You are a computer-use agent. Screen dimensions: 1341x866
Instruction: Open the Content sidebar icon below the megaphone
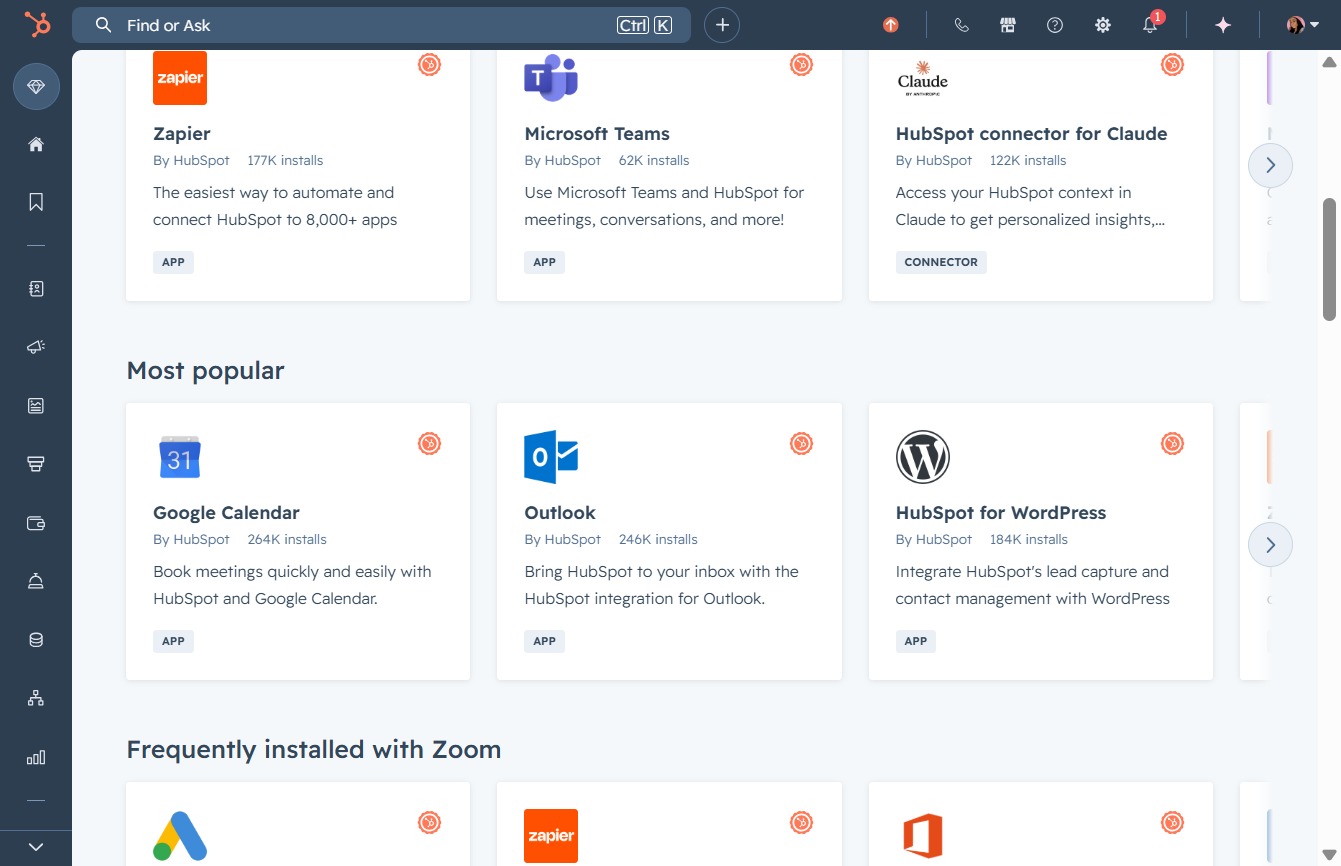coord(36,406)
